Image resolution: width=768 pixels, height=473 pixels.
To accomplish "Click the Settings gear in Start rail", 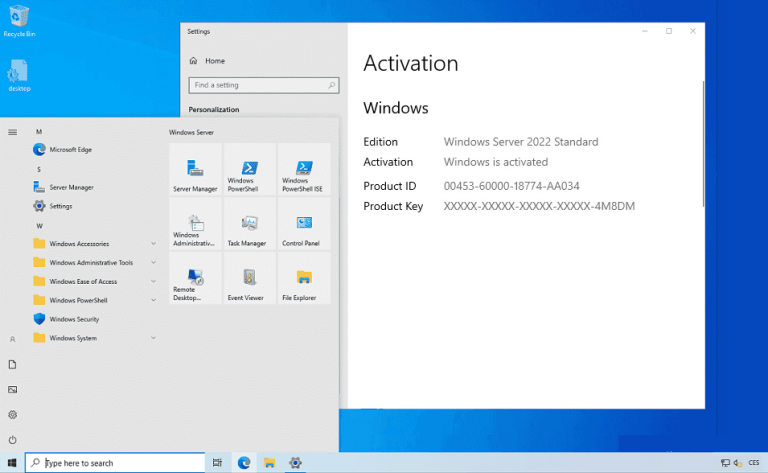I will (x=13, y=415).
